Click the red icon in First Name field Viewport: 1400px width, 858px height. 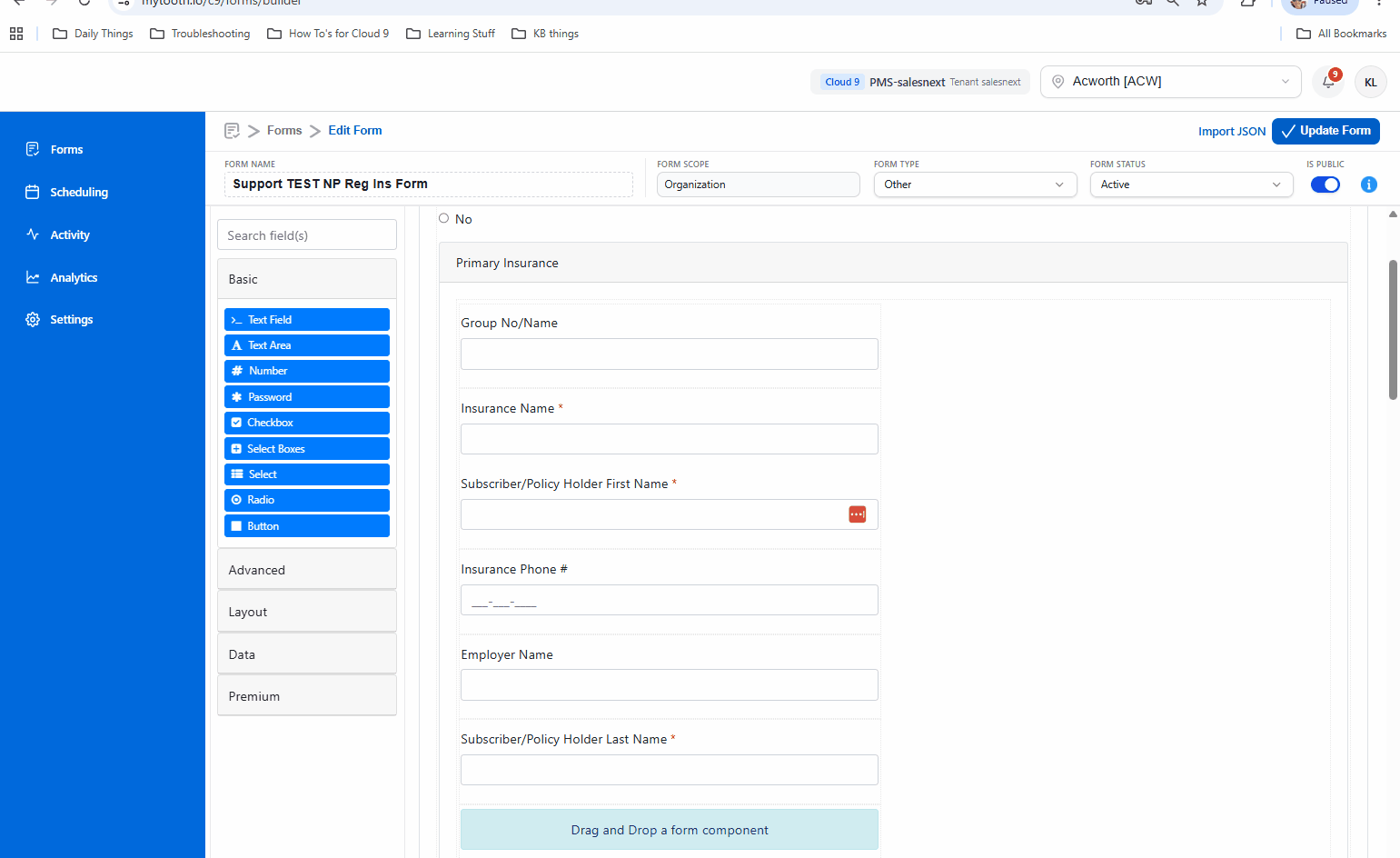857,514
